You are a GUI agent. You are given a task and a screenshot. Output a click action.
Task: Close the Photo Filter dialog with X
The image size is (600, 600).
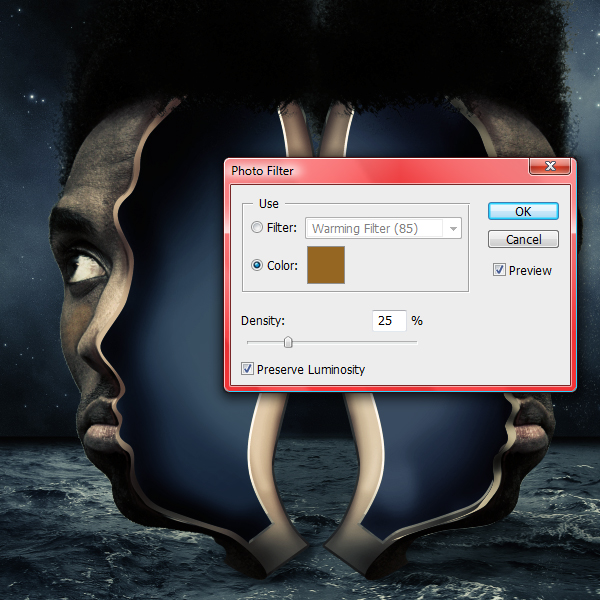tap(550, 166)
